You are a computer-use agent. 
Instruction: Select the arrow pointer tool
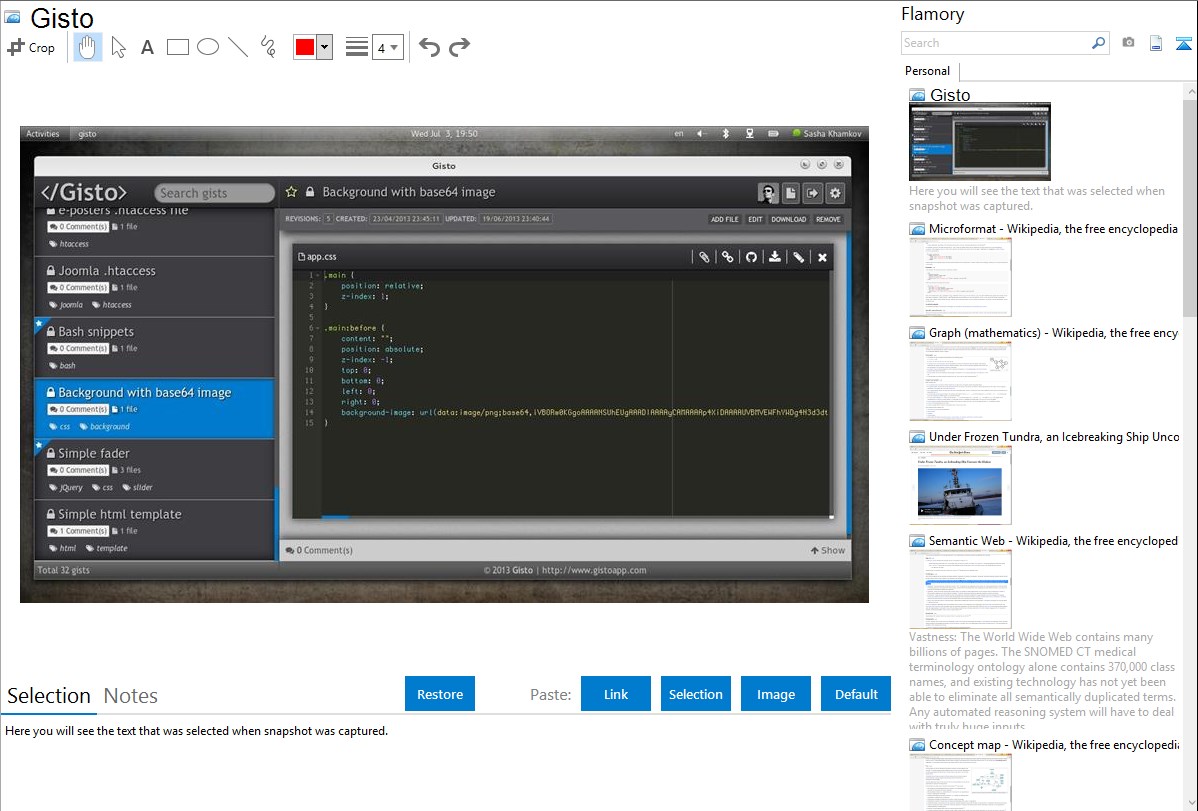coord(118,47)
